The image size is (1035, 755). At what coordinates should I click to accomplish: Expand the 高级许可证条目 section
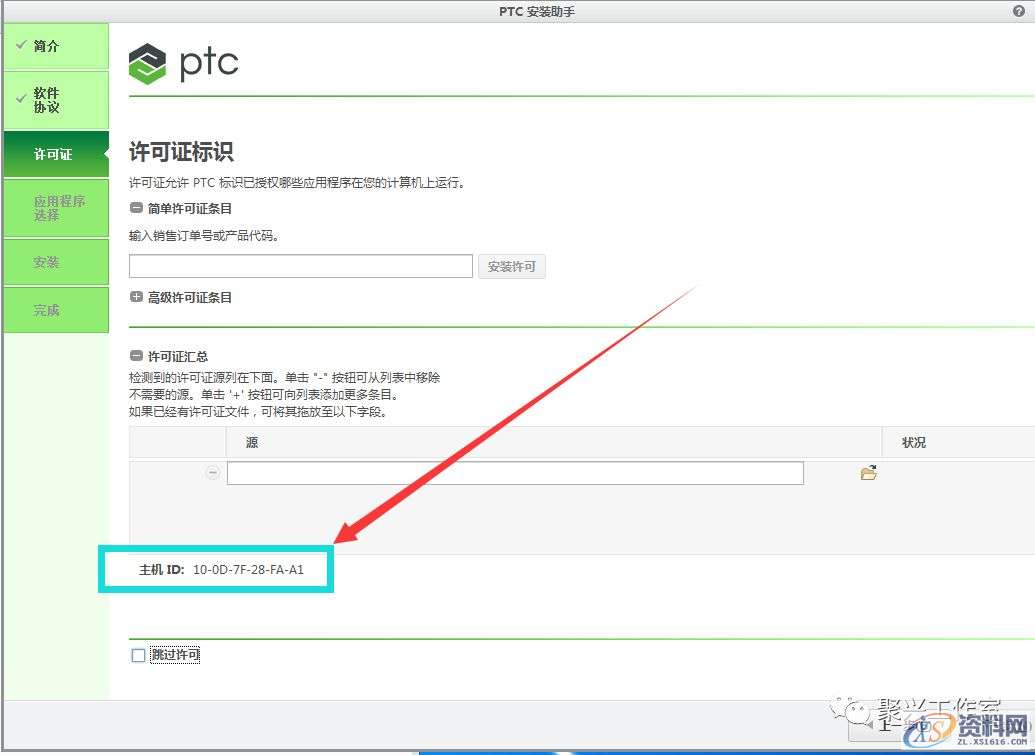136,297
